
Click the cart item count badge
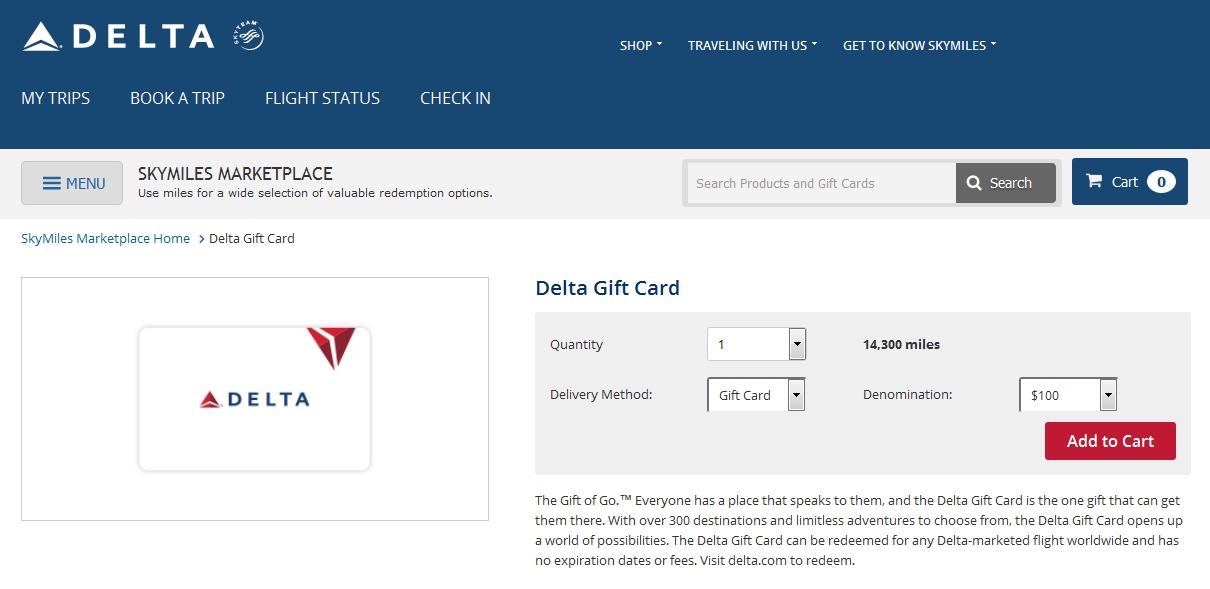[1161, 181]
